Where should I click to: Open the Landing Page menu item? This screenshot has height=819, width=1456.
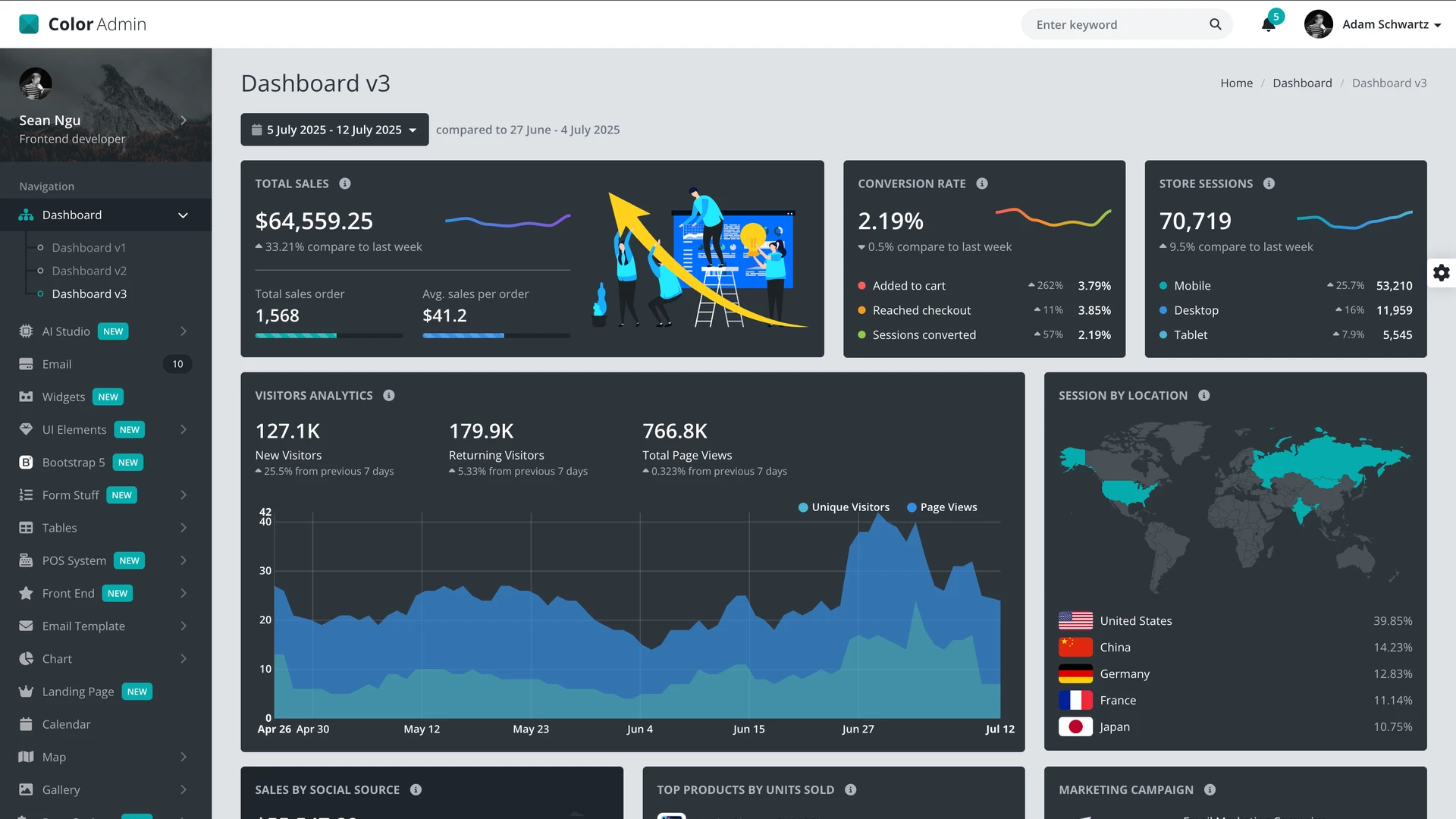pos(105,692)
